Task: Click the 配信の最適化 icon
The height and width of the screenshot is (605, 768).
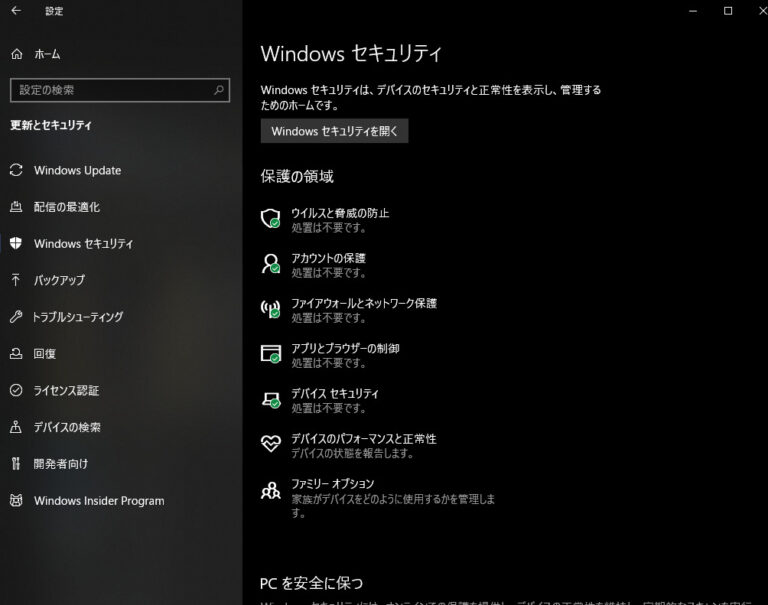Action: [x=16, y=207]
